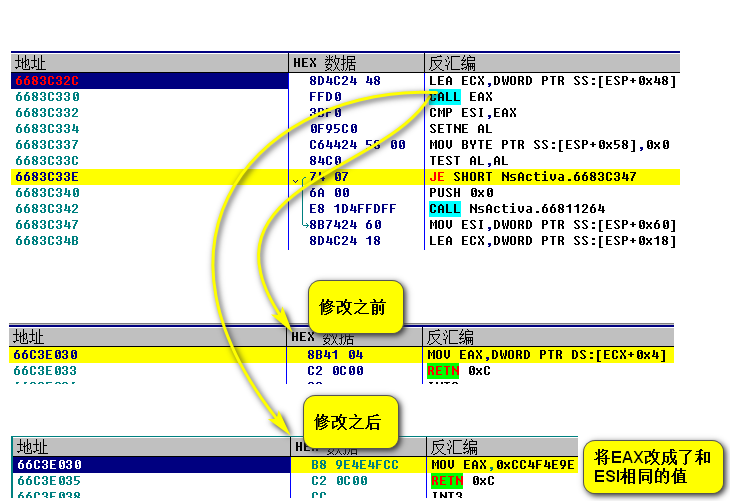This screenshot has height=501, width=730.
Task: Click 地址 header in pane listing 66C3E035
Action: pos(32,447)
